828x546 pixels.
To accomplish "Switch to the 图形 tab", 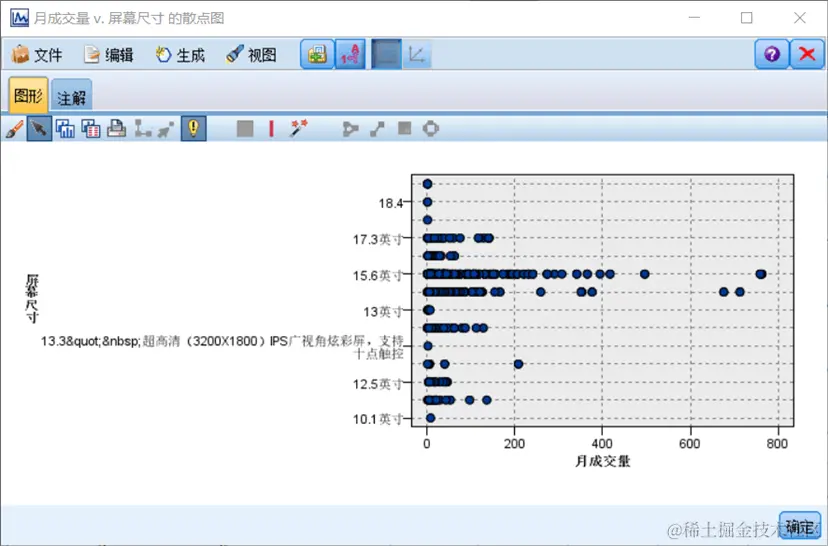I will pyautogui.click(x=29, y=96).
